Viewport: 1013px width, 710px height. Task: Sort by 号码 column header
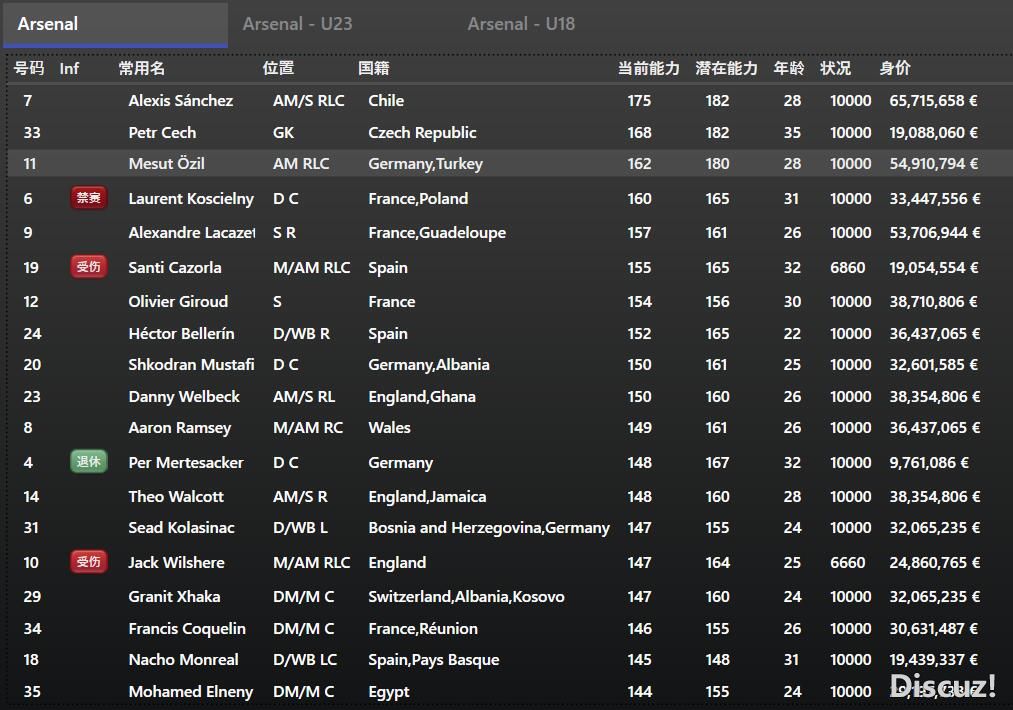click(x=29, y=68)
